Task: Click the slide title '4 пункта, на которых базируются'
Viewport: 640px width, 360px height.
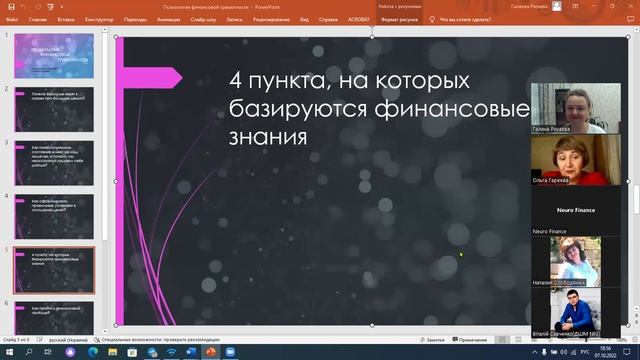Action: (379, 109)
